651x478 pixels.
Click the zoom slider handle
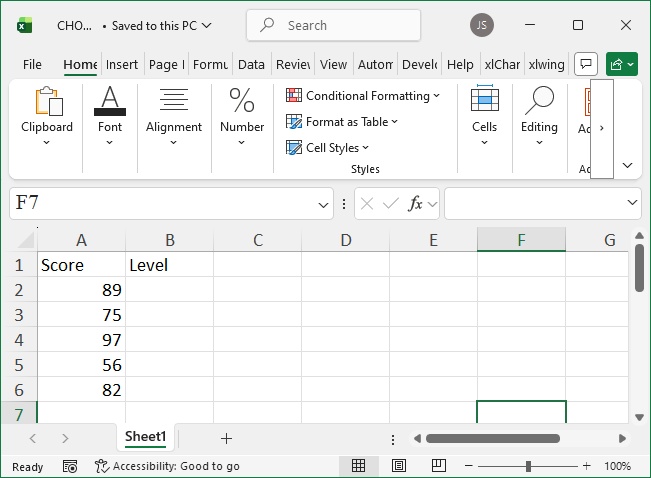(528, 466)
